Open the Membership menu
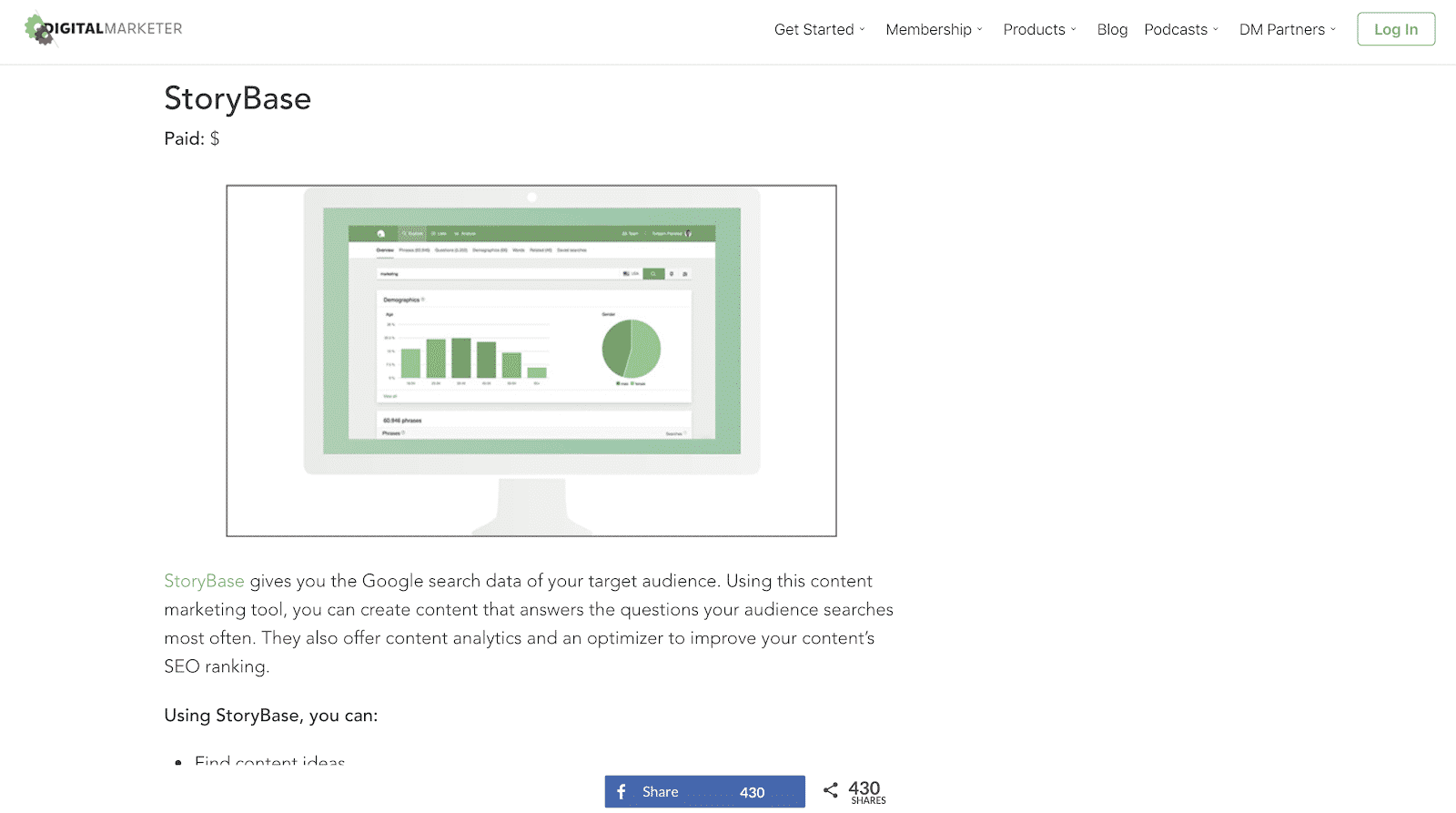Image resolution: width=1456 pixels, height=813 pixels. click(934, 29)
